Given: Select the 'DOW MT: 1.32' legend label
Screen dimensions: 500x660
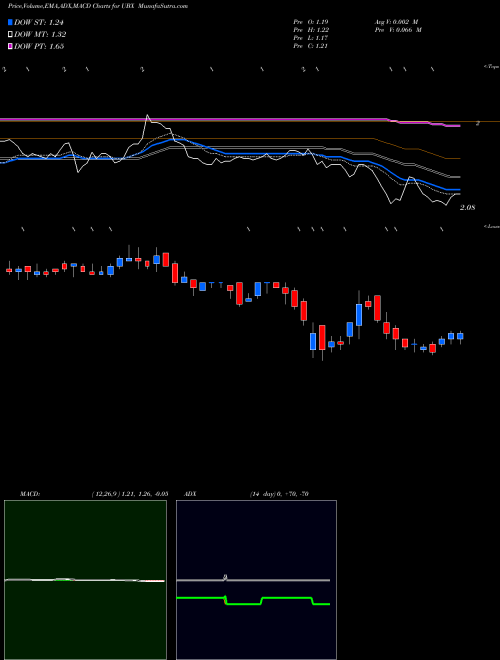Looking at the screenshot, I should coord(40,35).
